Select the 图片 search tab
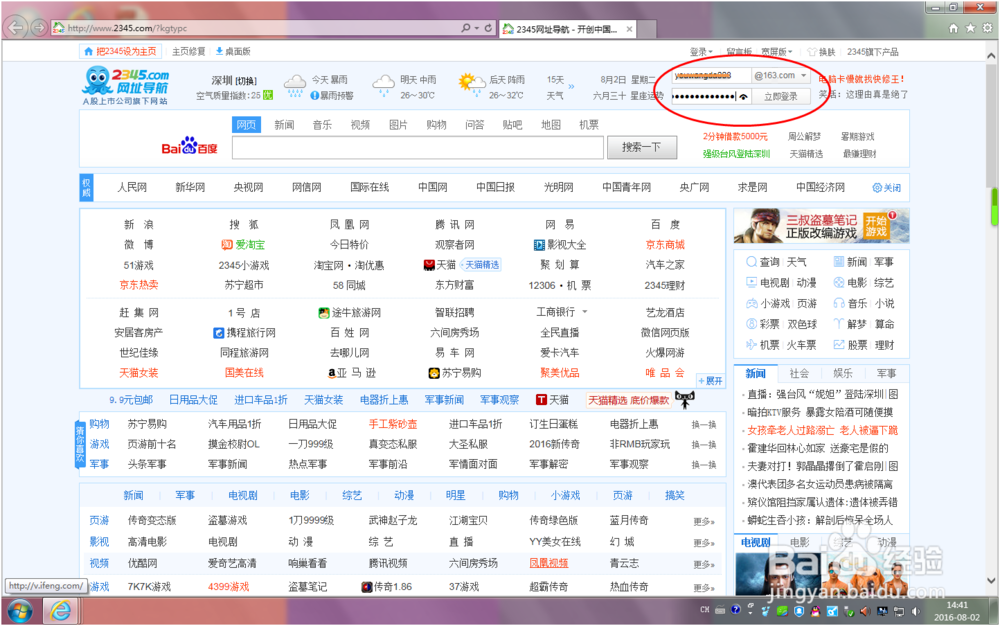Image resolution: width=1000 pixels, height=626 pixels. (399, 124)
